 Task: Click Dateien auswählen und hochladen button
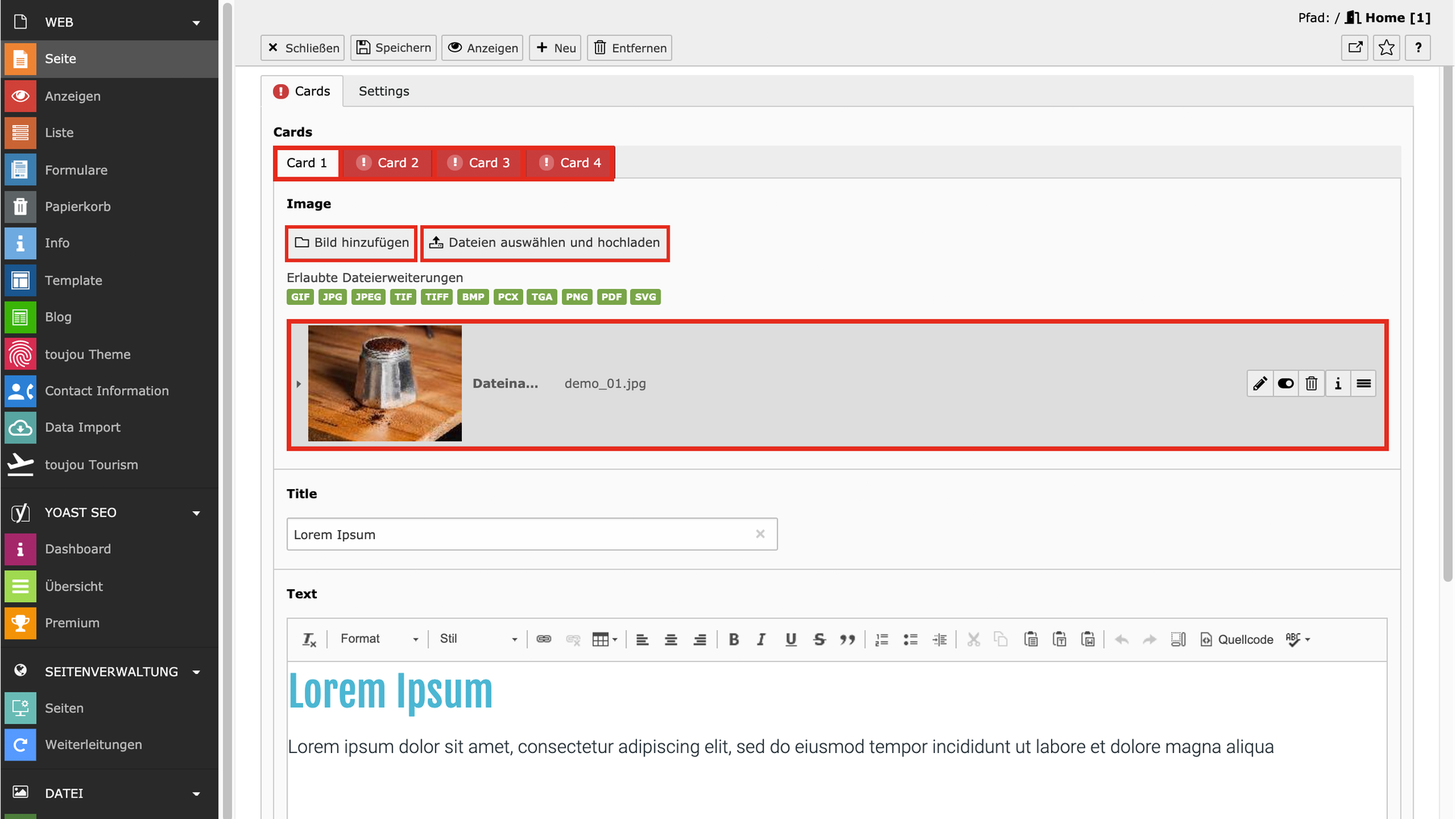(544, 243)
